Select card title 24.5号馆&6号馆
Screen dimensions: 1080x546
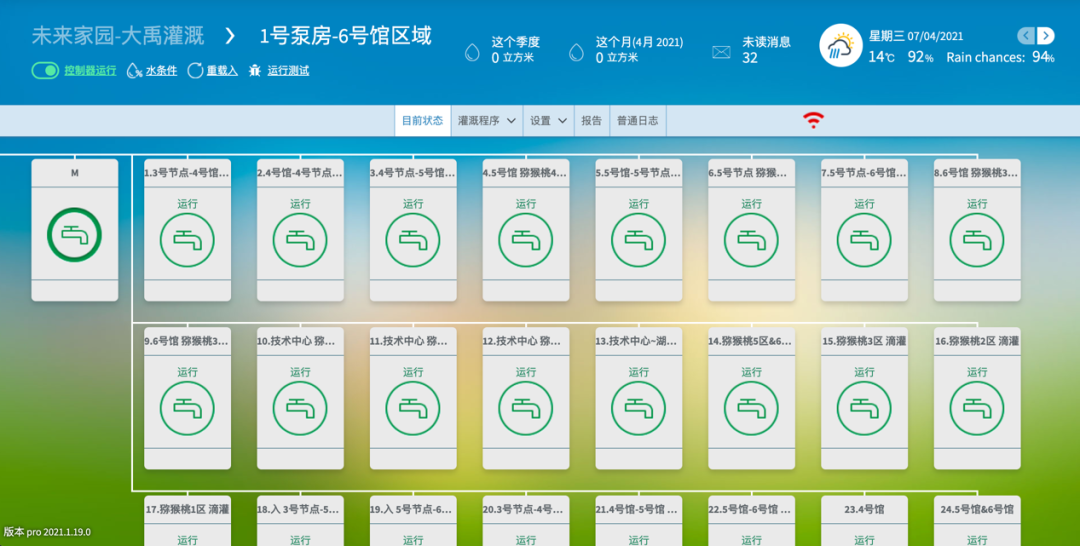977,510
